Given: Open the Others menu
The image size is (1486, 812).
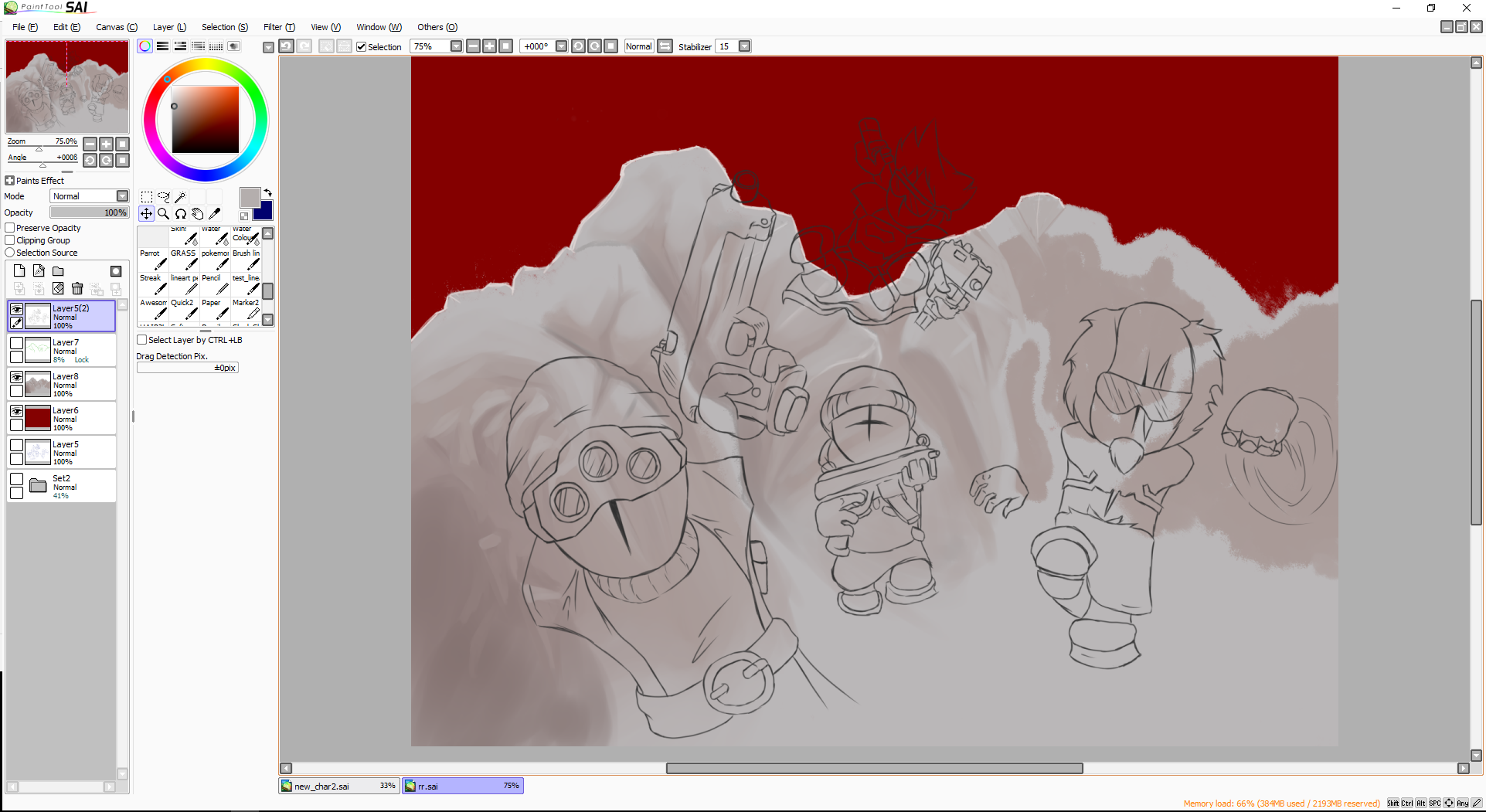Looking at the screenshot, I should 437,27.
